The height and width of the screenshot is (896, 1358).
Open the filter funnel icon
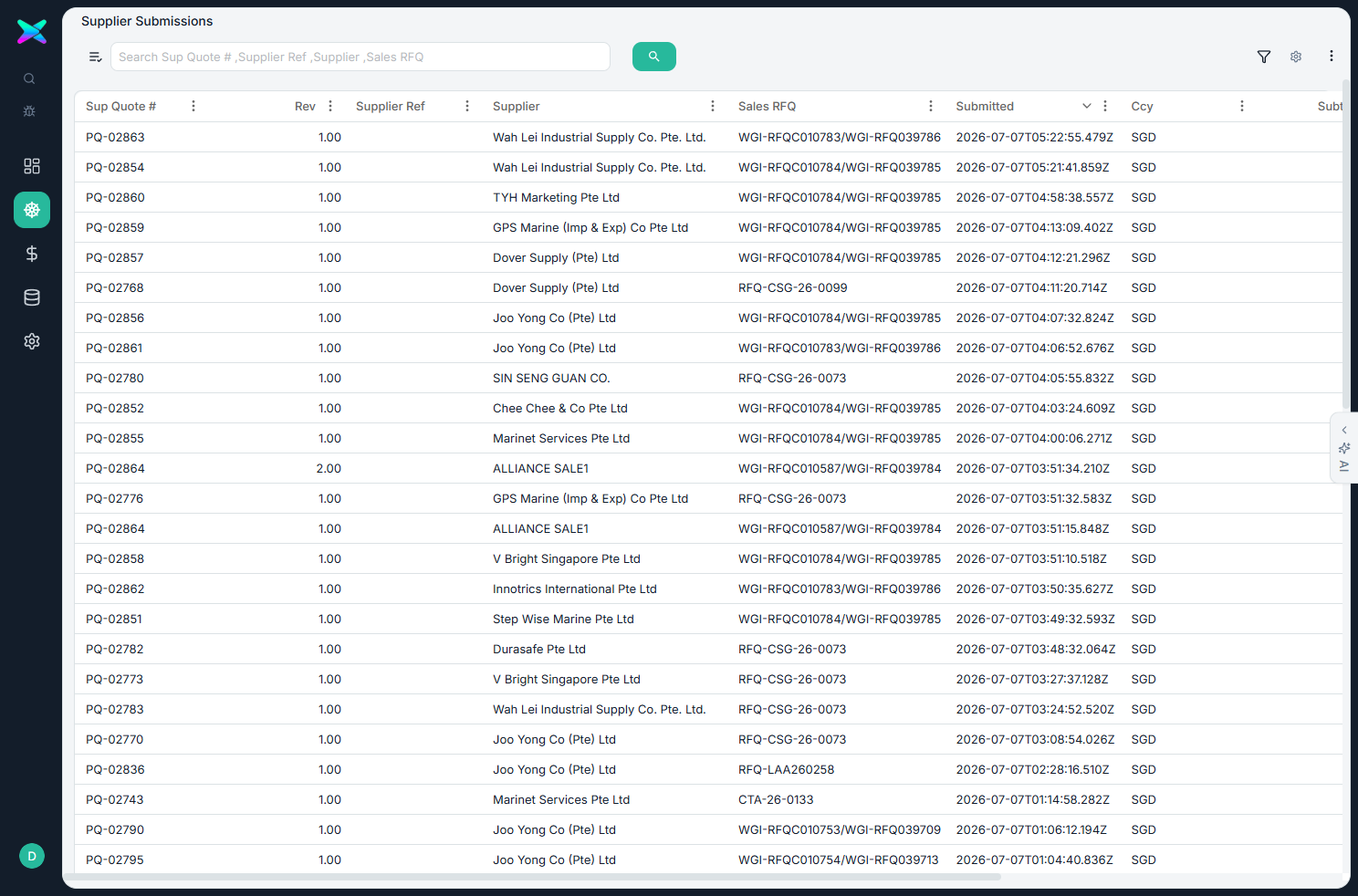pyautogui.click(x=1264, y=57)
